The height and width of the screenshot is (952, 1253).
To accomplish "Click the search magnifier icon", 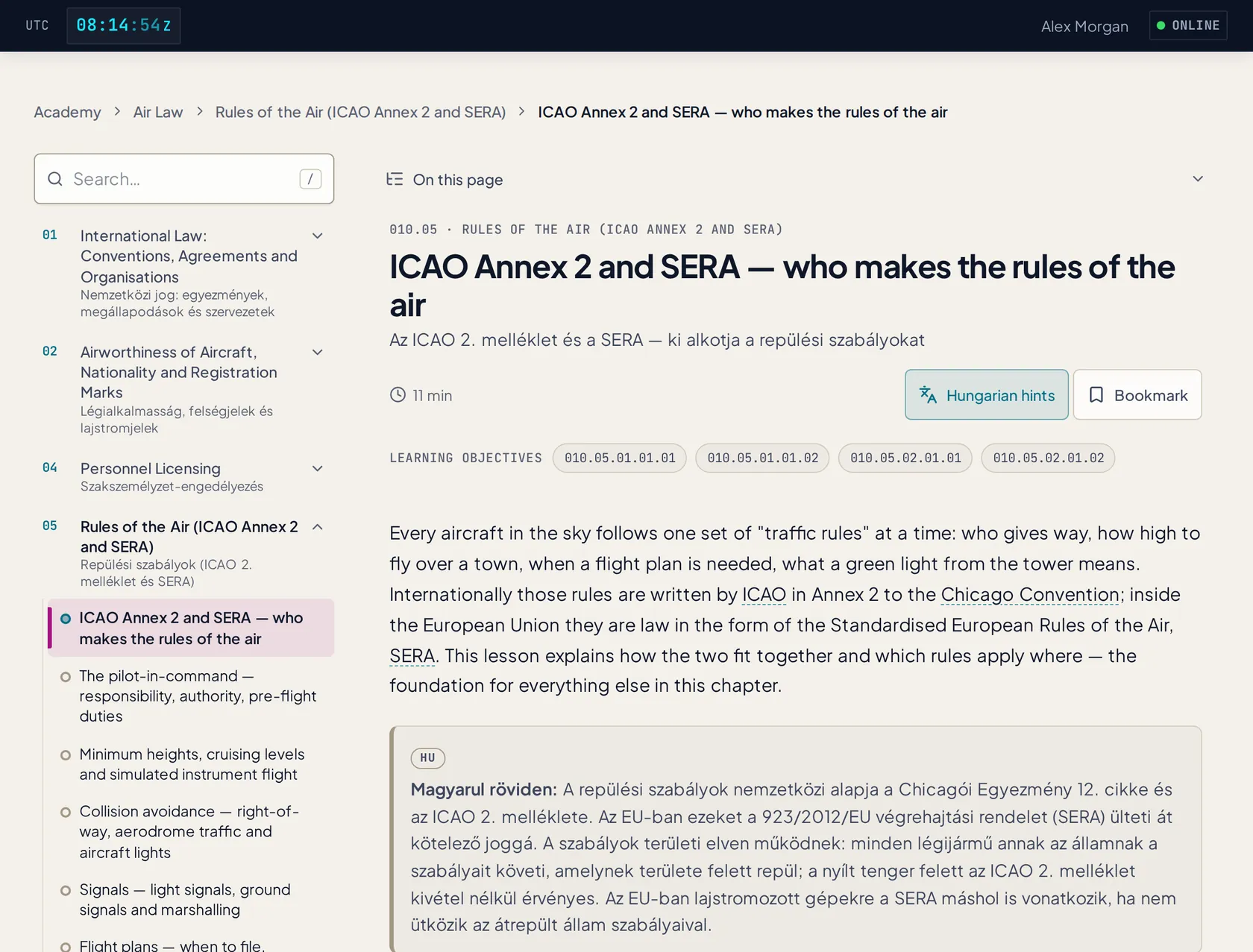I will [x=54, y=179].
